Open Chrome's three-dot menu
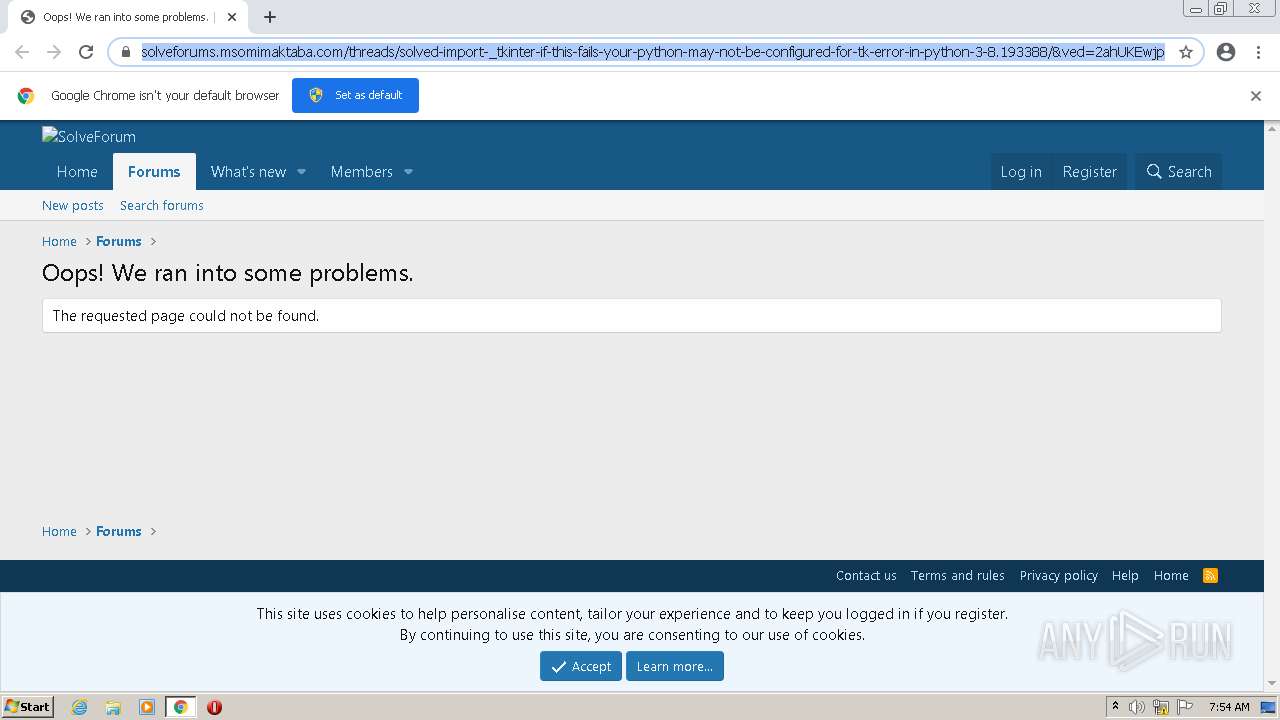This screenshot has width=1280, height=720. pos(1258,52)
